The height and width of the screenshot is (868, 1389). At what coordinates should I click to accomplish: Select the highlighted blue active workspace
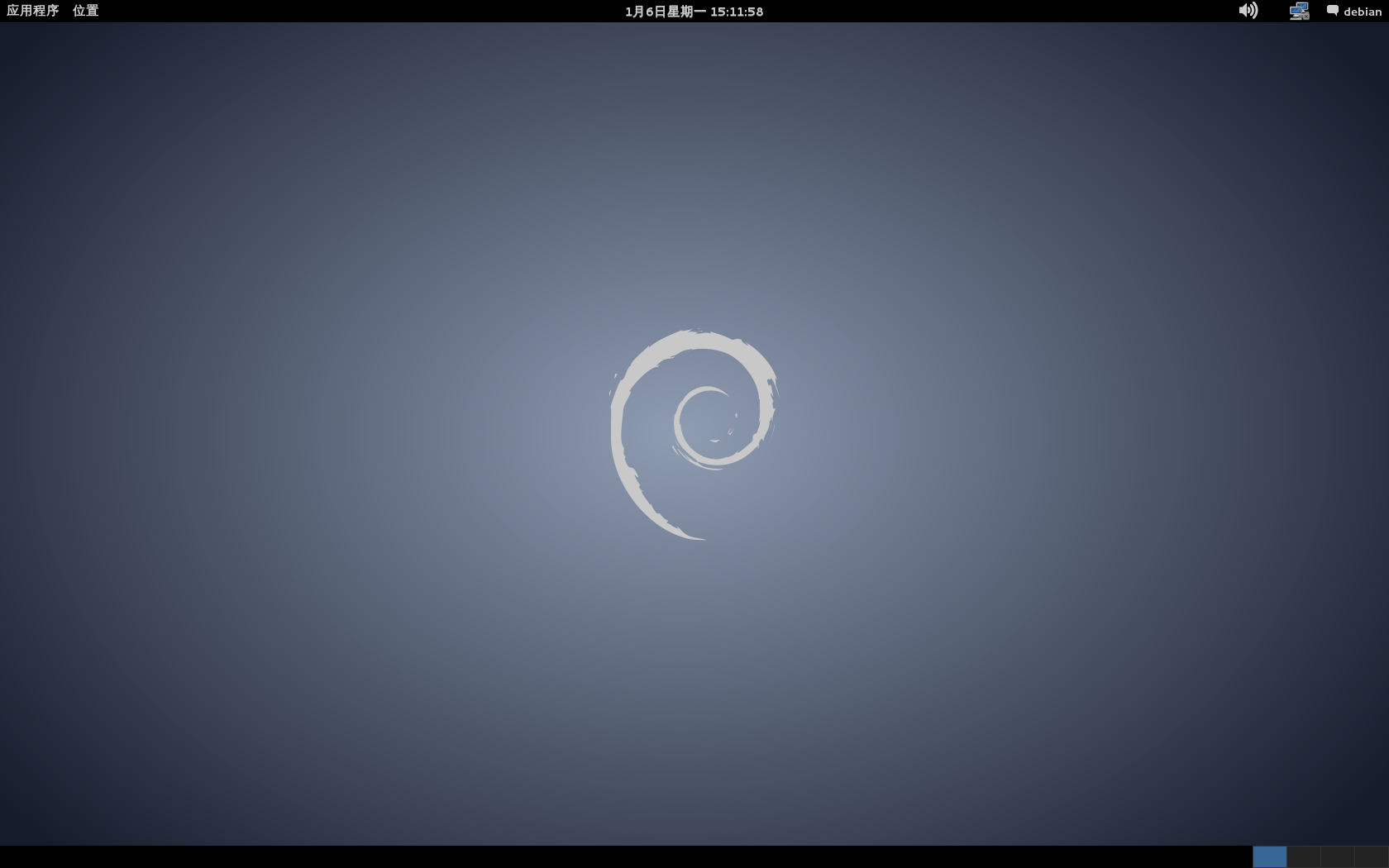point(1269,856)
